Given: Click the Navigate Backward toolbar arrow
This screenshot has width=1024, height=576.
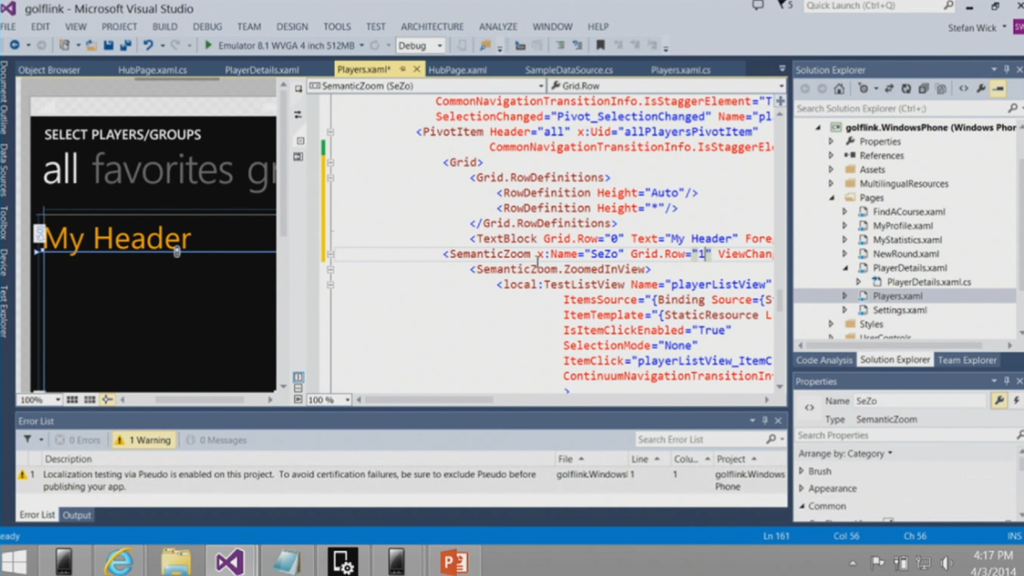Looking at the screenshot, I should 14,45.
